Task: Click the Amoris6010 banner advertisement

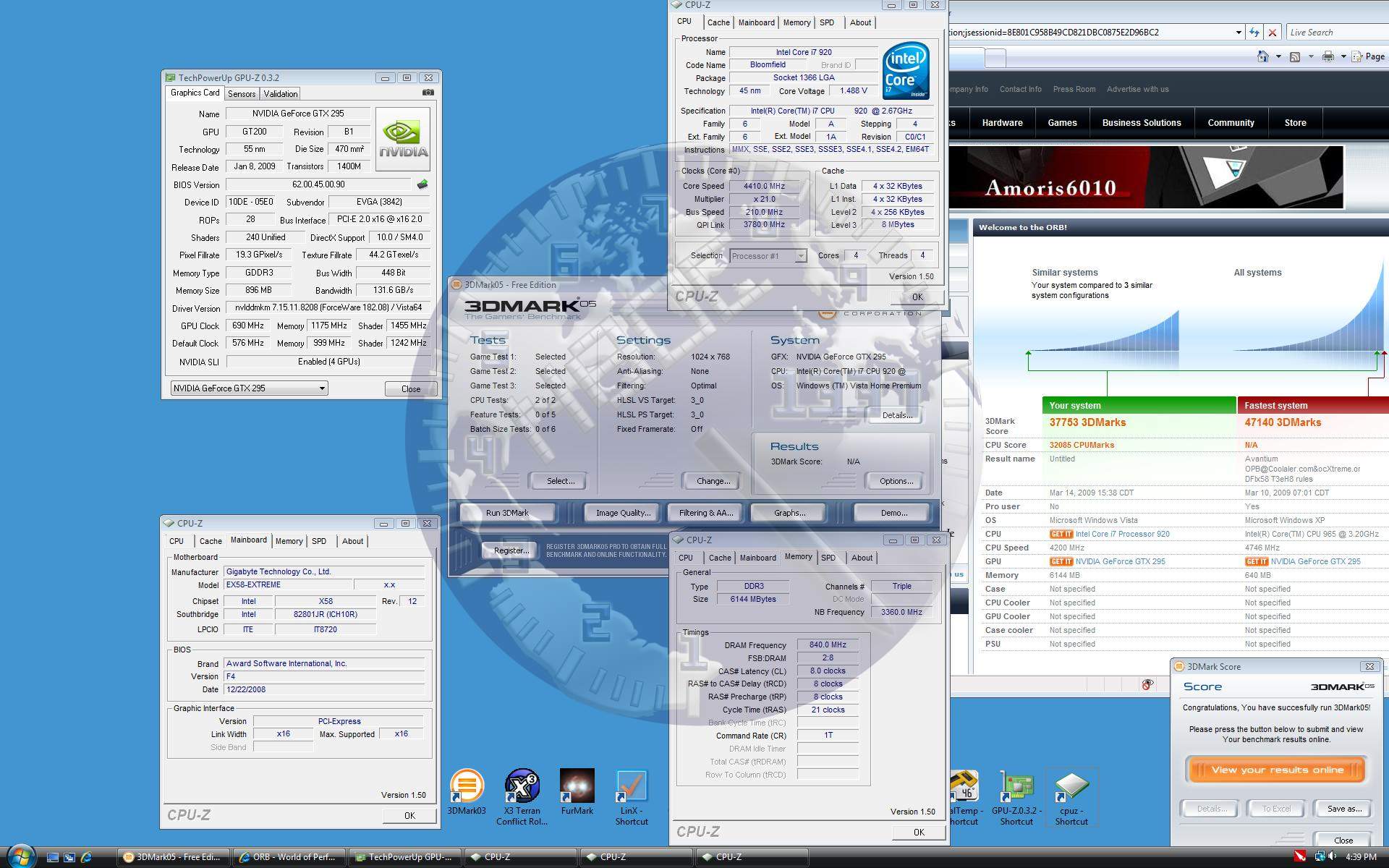Action: [1147, 177]
